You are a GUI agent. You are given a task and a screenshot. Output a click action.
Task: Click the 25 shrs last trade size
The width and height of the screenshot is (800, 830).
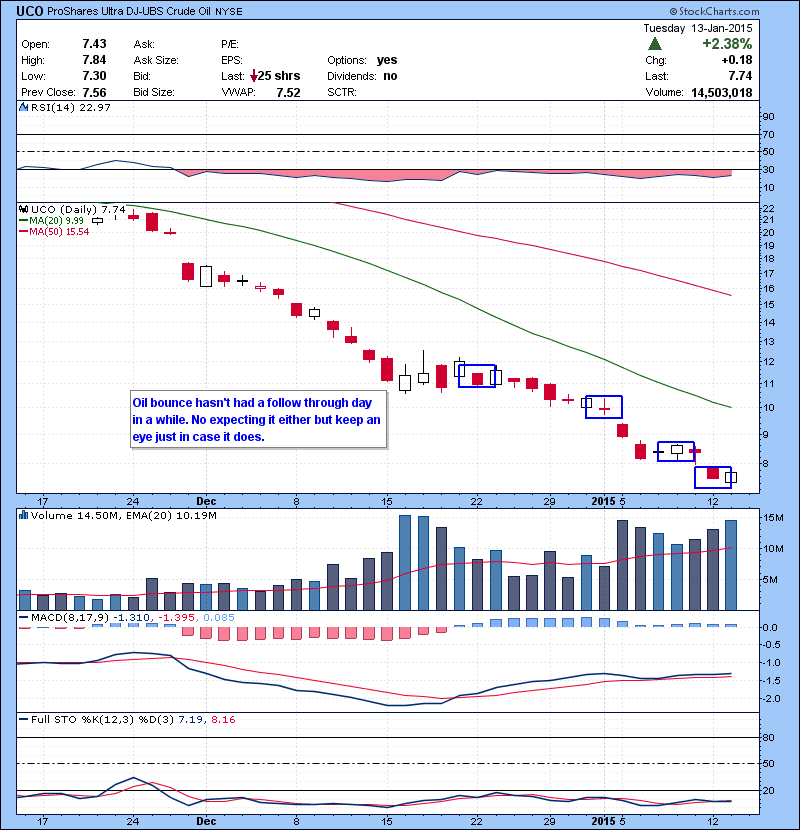[278, 76]
